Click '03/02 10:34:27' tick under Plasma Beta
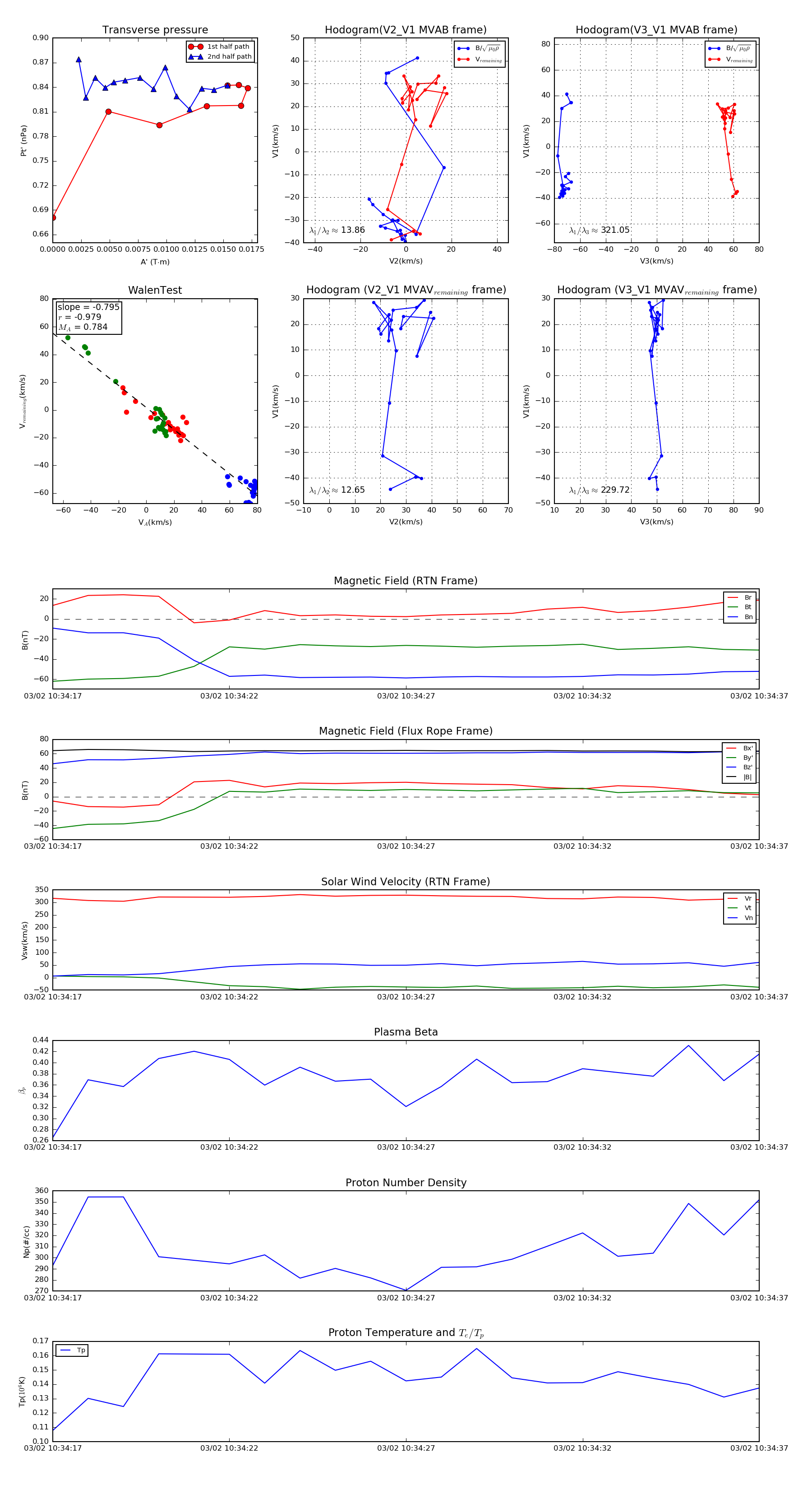Screen dimensions: 812x1489 click(406, 1147)
